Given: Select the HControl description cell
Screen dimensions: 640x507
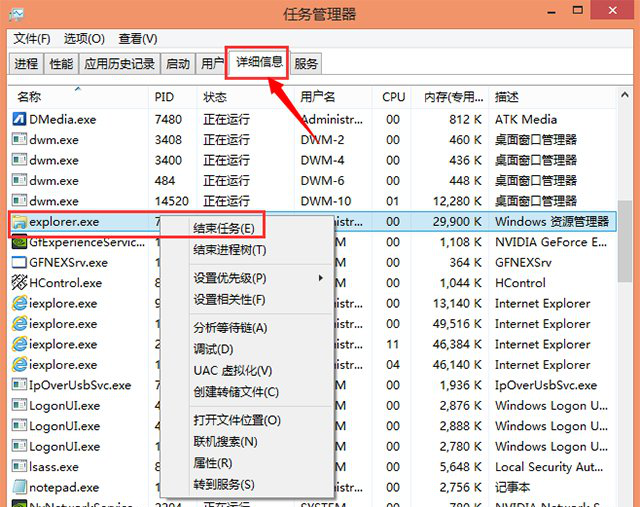Looking at the screenshot, I should pos(520,282).
